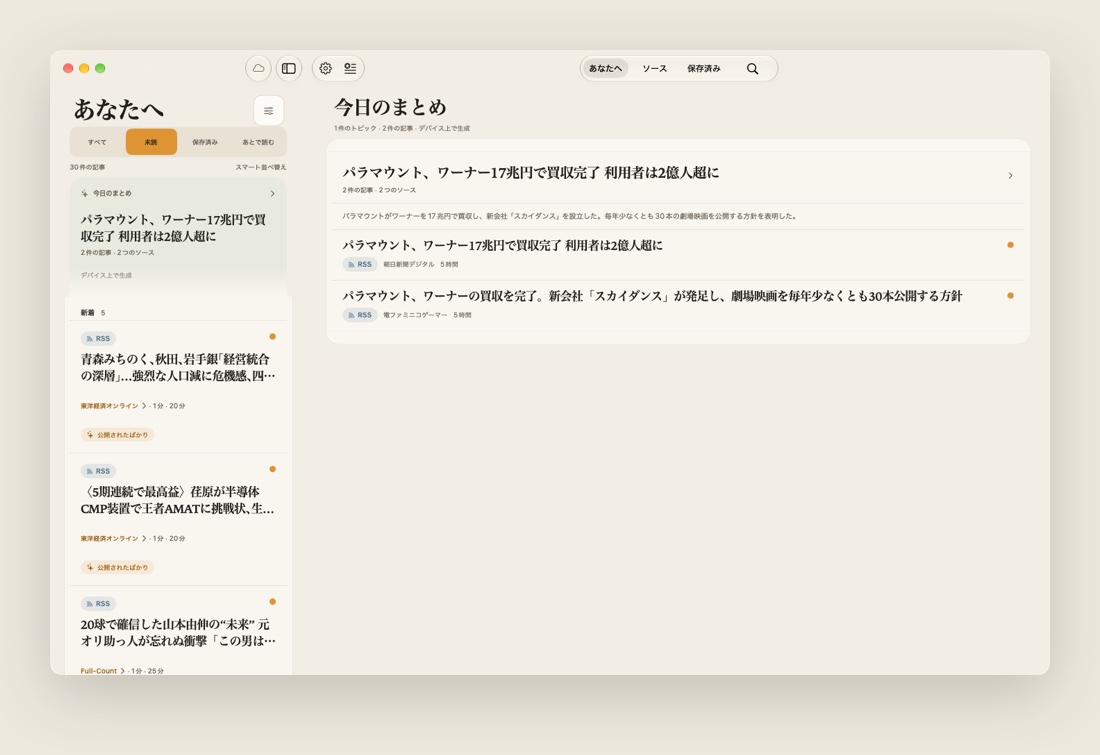Screen dimensions: 1100x755
Task: Select the すべて filter segment
Action: point(98,142)
